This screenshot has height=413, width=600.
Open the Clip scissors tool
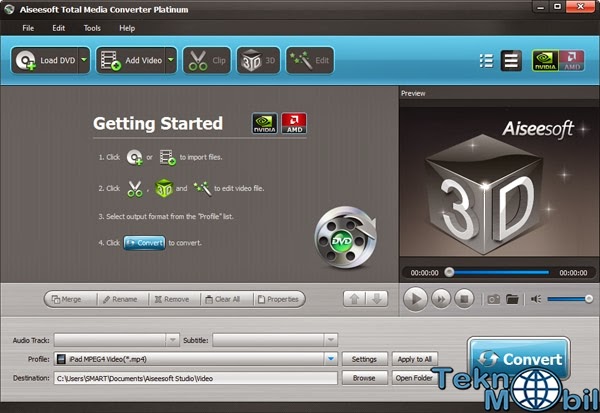(x=207, y=60)
